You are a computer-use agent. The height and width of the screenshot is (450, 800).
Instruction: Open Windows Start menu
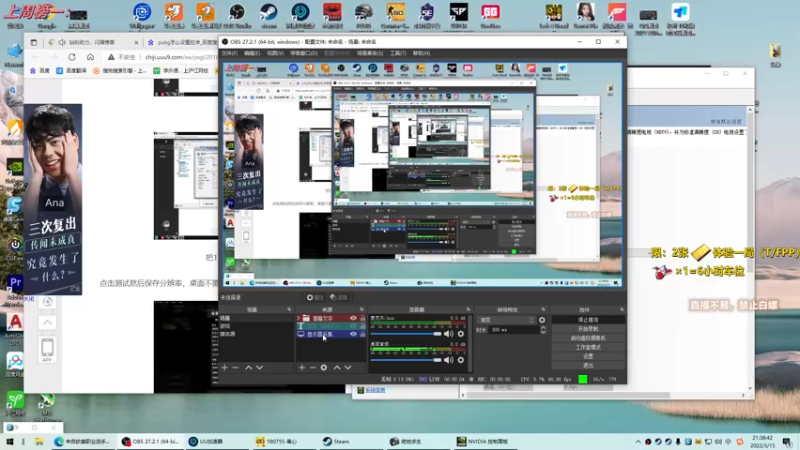pos(9,442)
